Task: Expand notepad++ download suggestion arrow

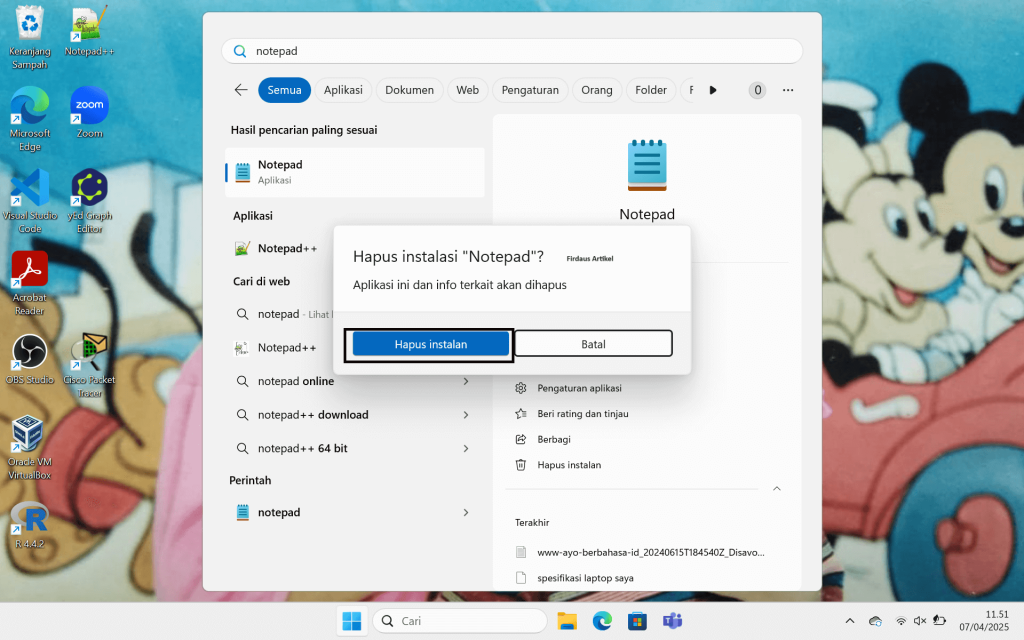Action: point(466,415)
